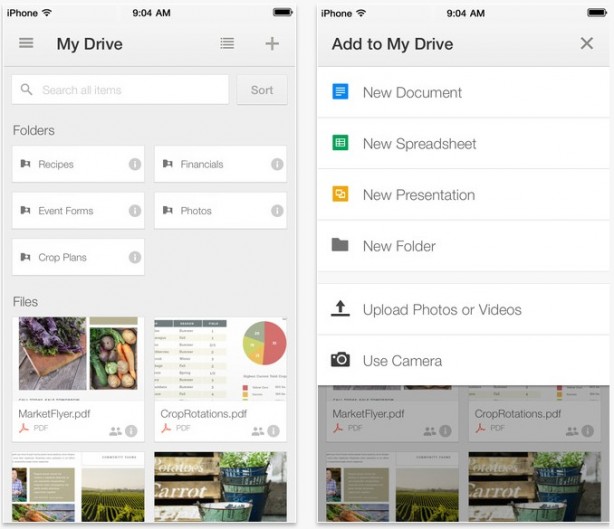
Task: Click the shared people icon on MarketFlyer.pdf in My Drive
Action: (x=115, y=431)
